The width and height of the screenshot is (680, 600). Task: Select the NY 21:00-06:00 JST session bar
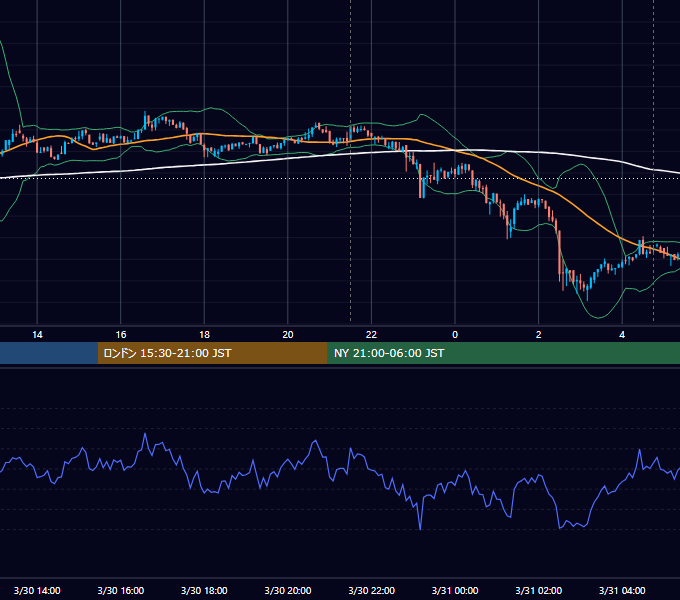pyautogui.click(x=503, y=353)
